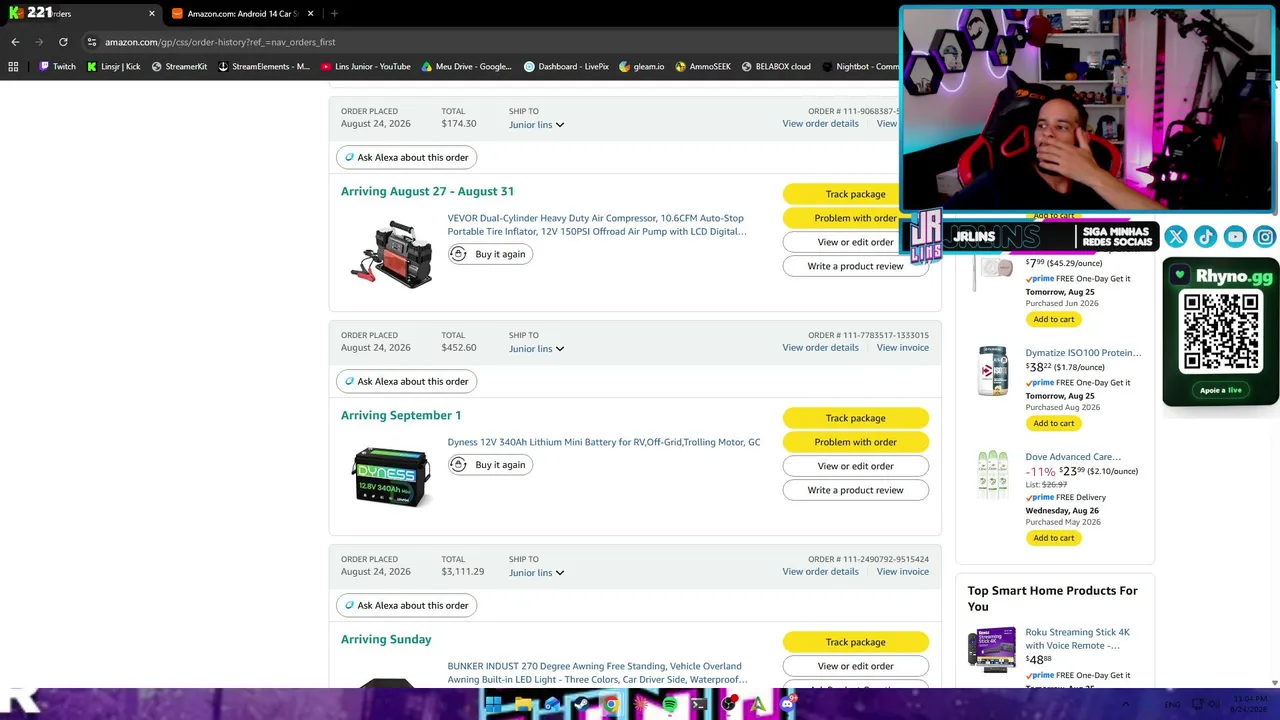Viewport: 1280px width, 720px height.
Task: Open the BELABOX cloud bookmark
Action: click(x=775, y=67)
